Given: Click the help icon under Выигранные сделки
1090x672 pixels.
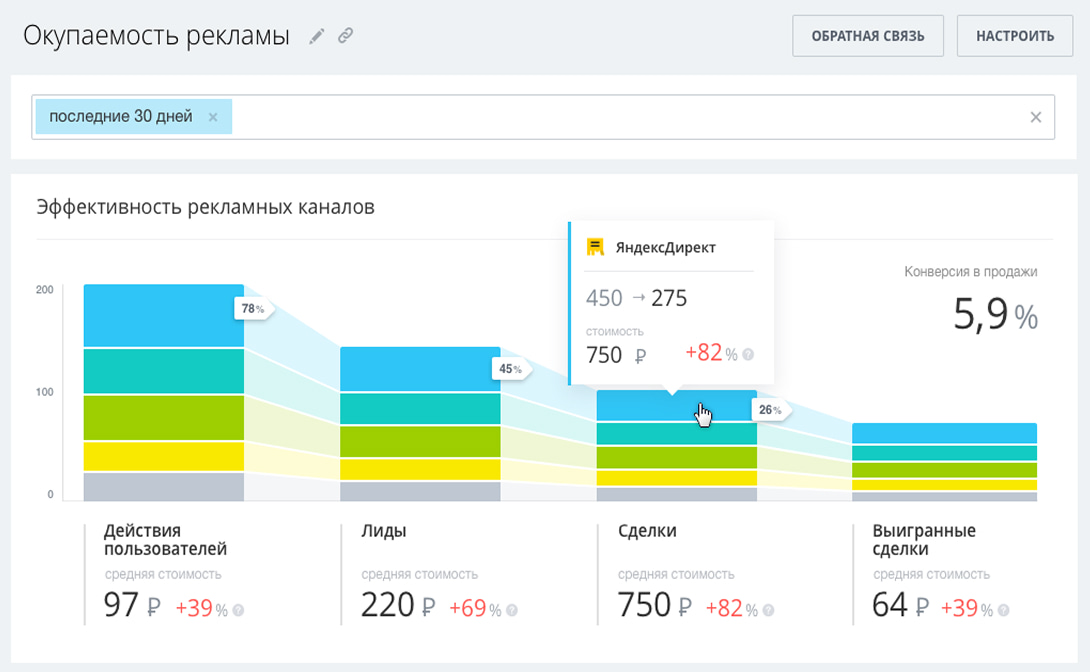Looking at the screenshot, I should [1003, 609].
